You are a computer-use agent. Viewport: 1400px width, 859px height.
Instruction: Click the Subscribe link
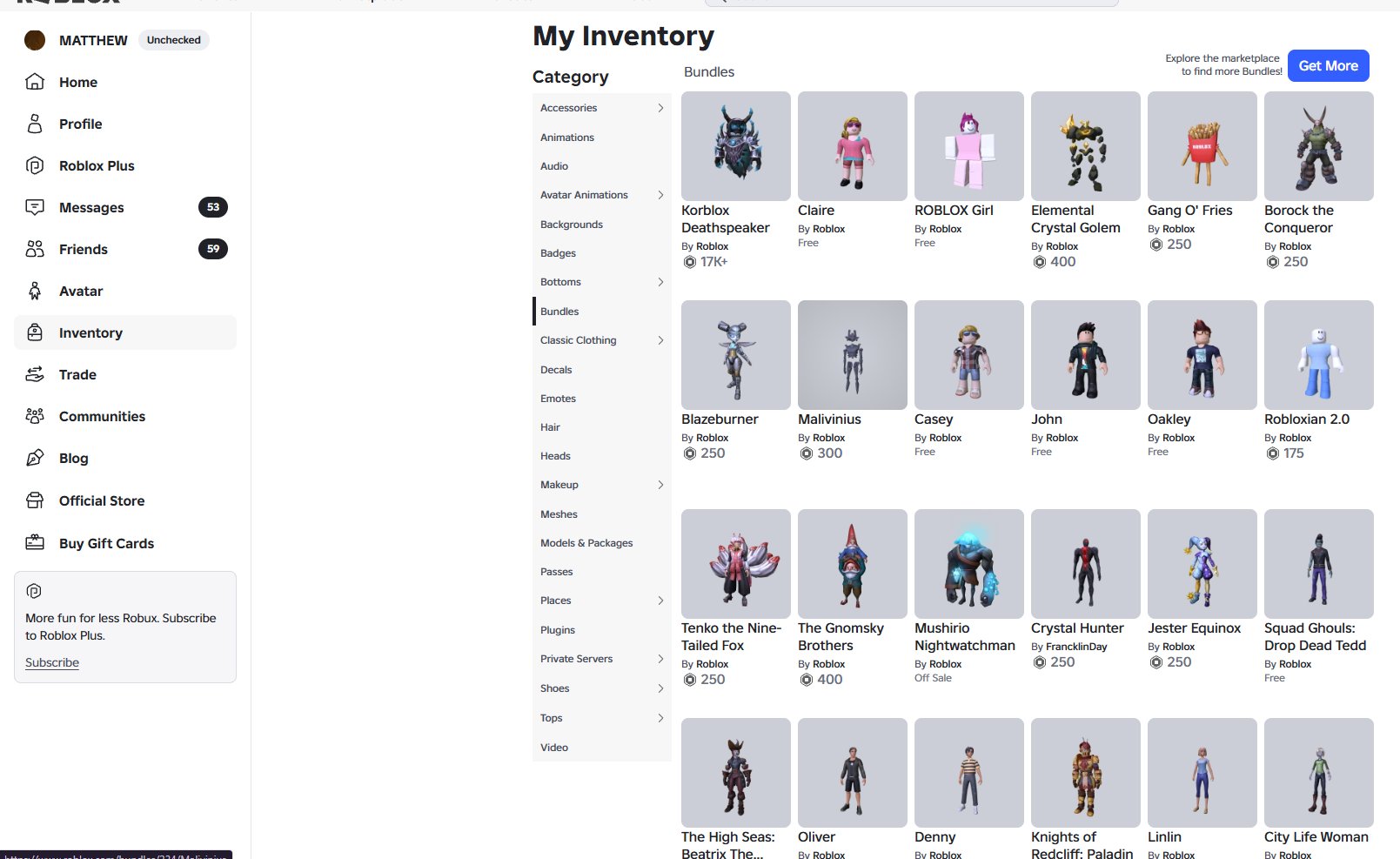click(52, 662)
